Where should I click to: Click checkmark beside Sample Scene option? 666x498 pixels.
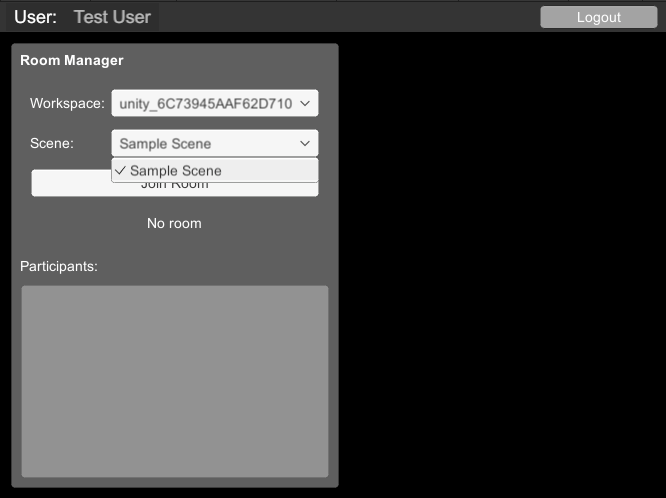pyautogui.click(x=120, y=171)
